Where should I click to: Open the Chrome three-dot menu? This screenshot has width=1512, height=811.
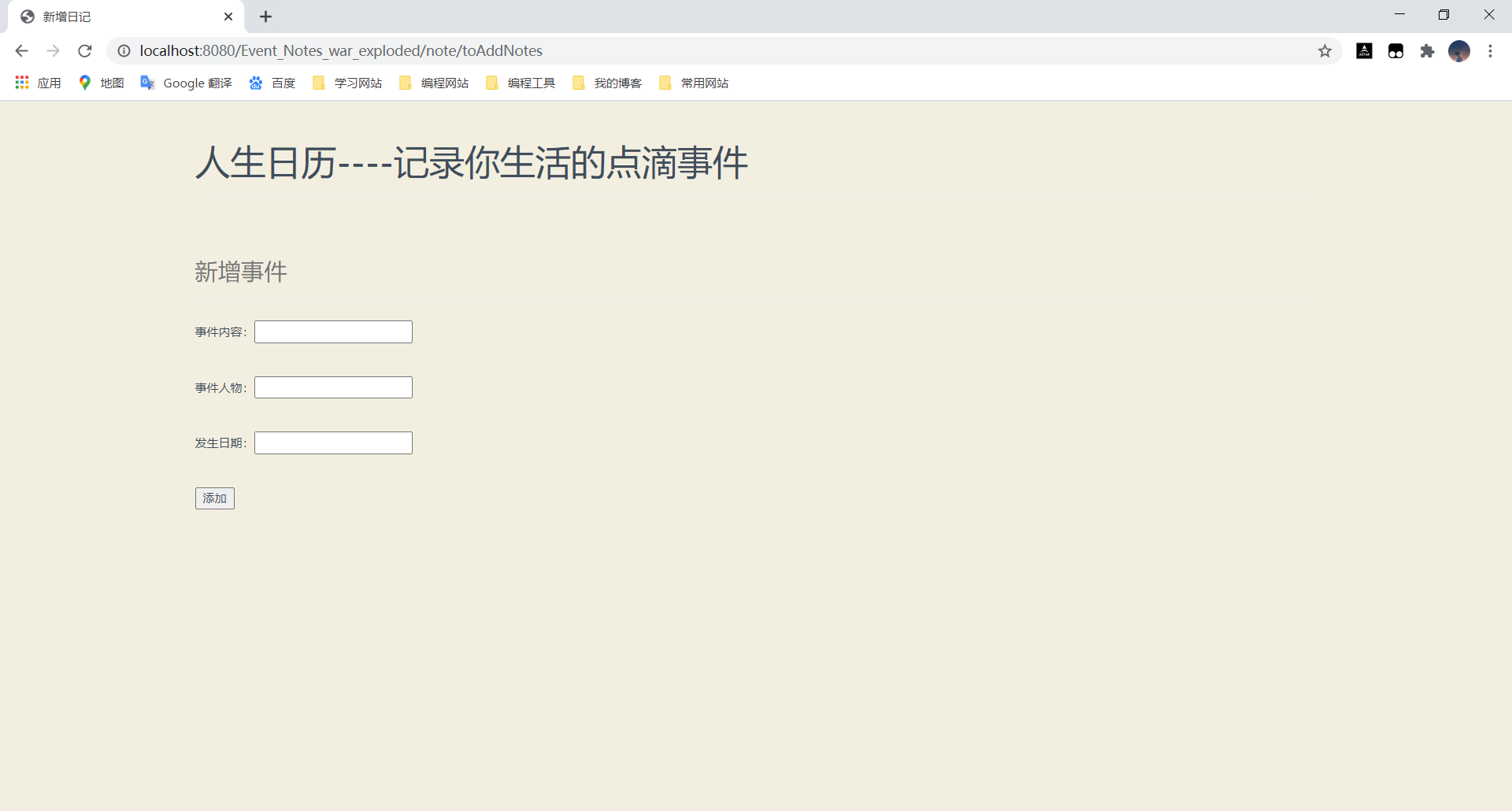pyautogui.click(x=1490, y=51)
